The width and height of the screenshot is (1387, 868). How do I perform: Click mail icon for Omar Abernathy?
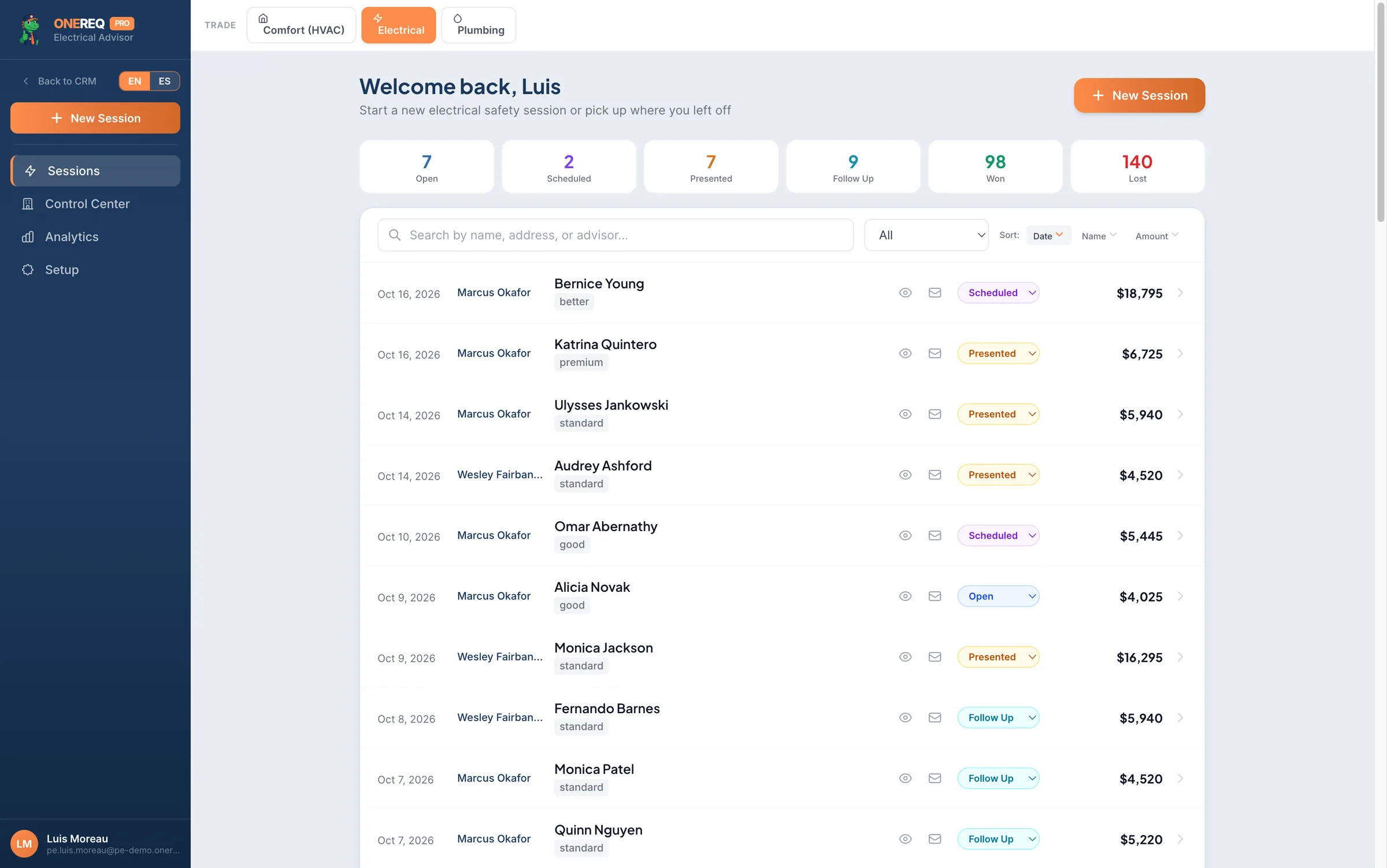(934, 536)
